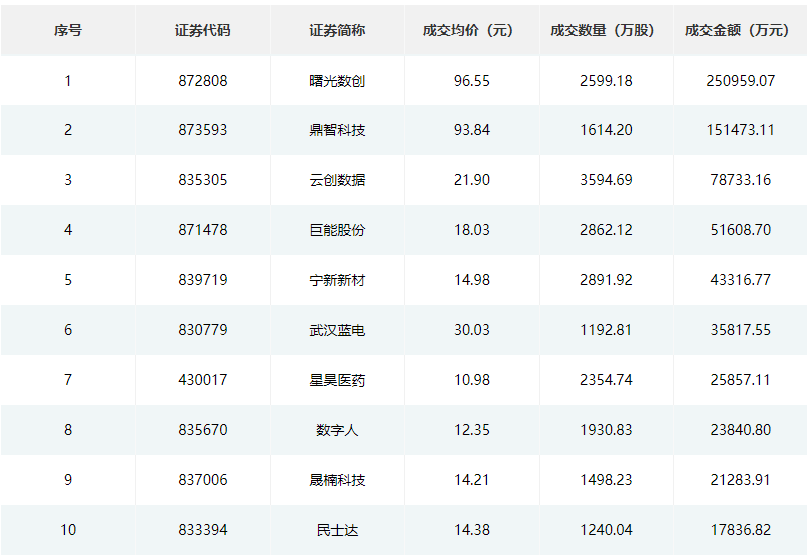
Task: Click security code 872808
Action: (x=202, y=80)
